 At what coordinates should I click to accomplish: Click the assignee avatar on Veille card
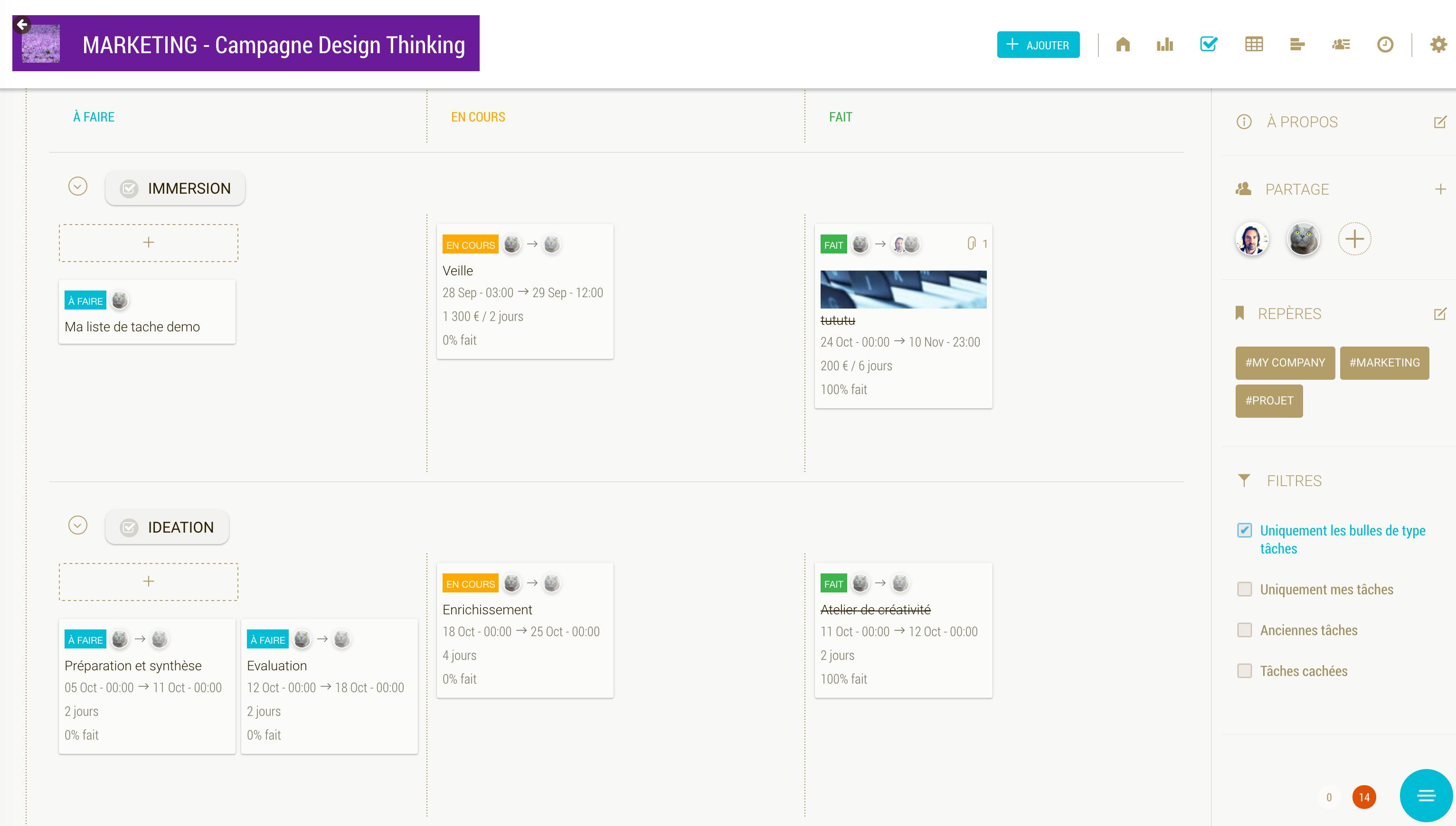click(x=551, y=244)
